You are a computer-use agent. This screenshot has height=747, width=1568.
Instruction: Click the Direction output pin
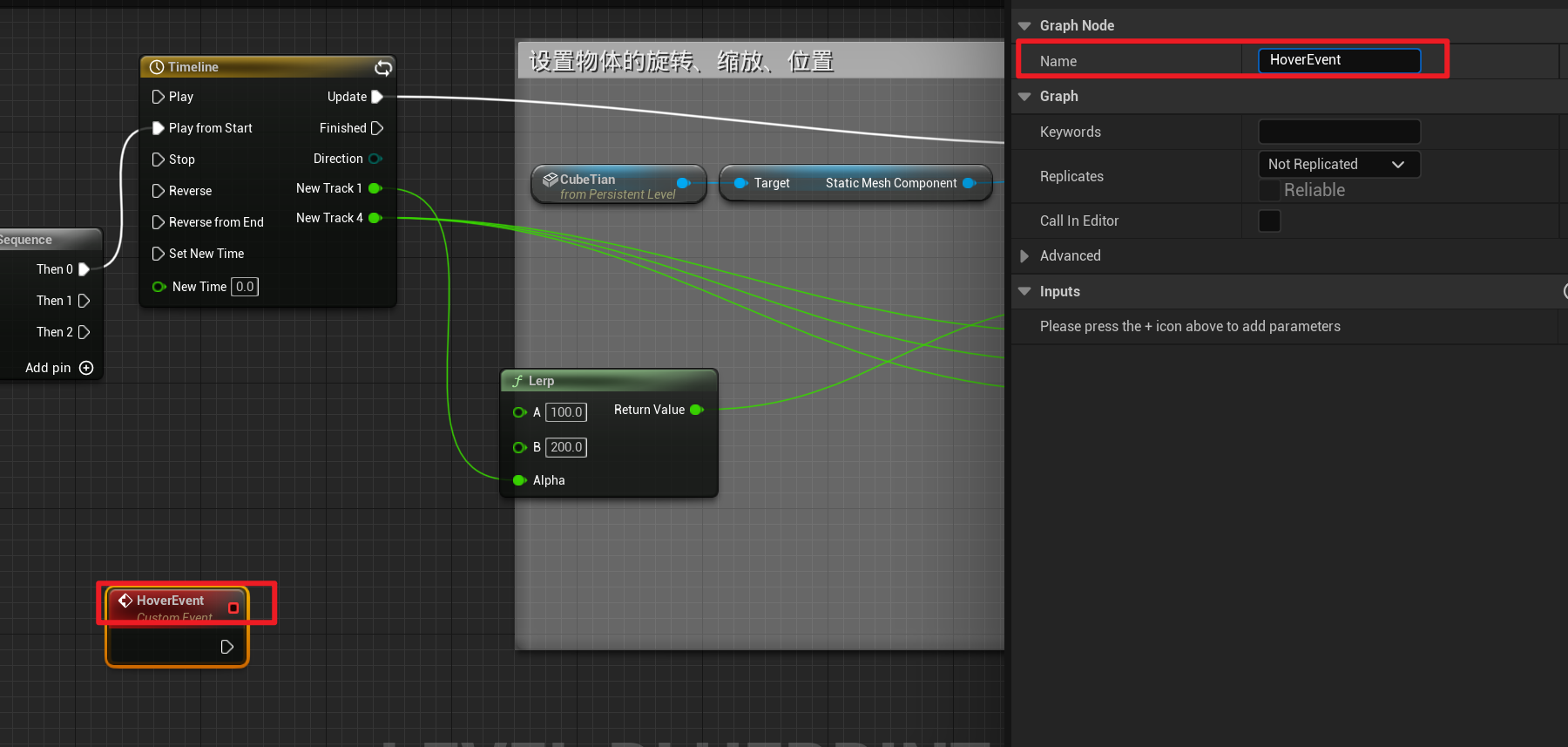(x=375, y=159)
